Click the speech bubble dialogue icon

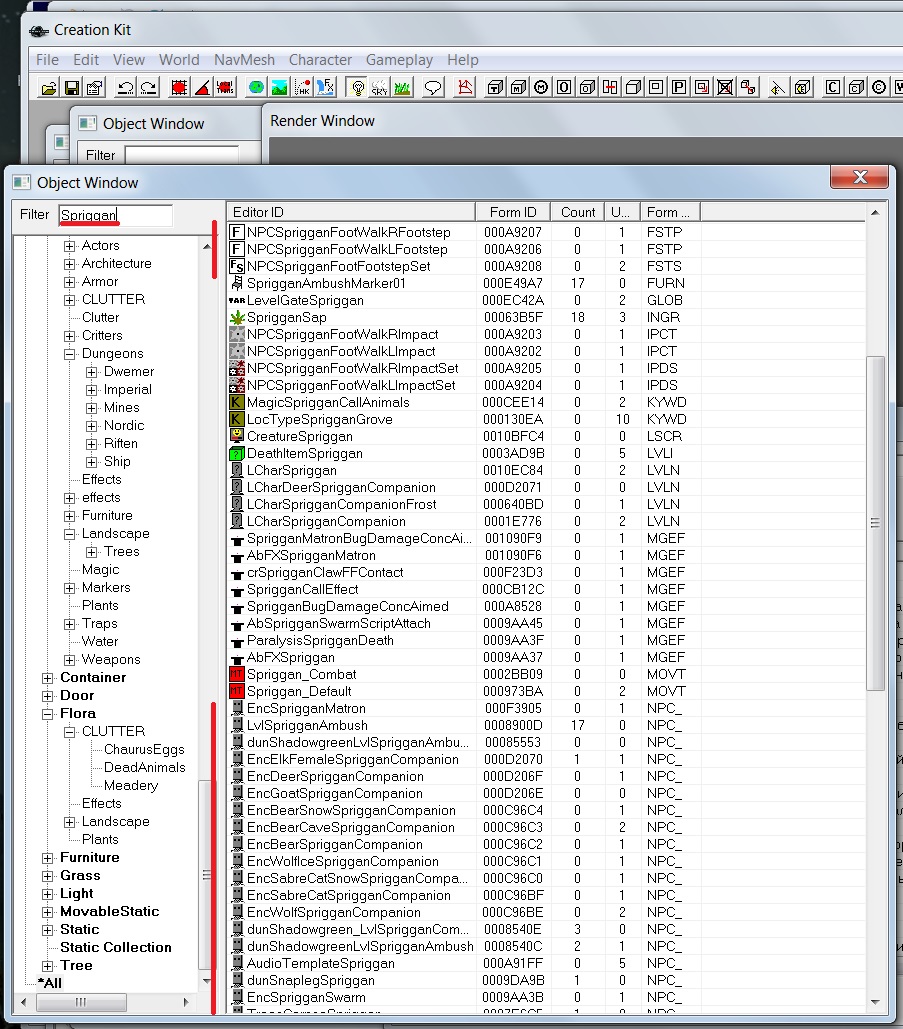click(x=433, y=87)
